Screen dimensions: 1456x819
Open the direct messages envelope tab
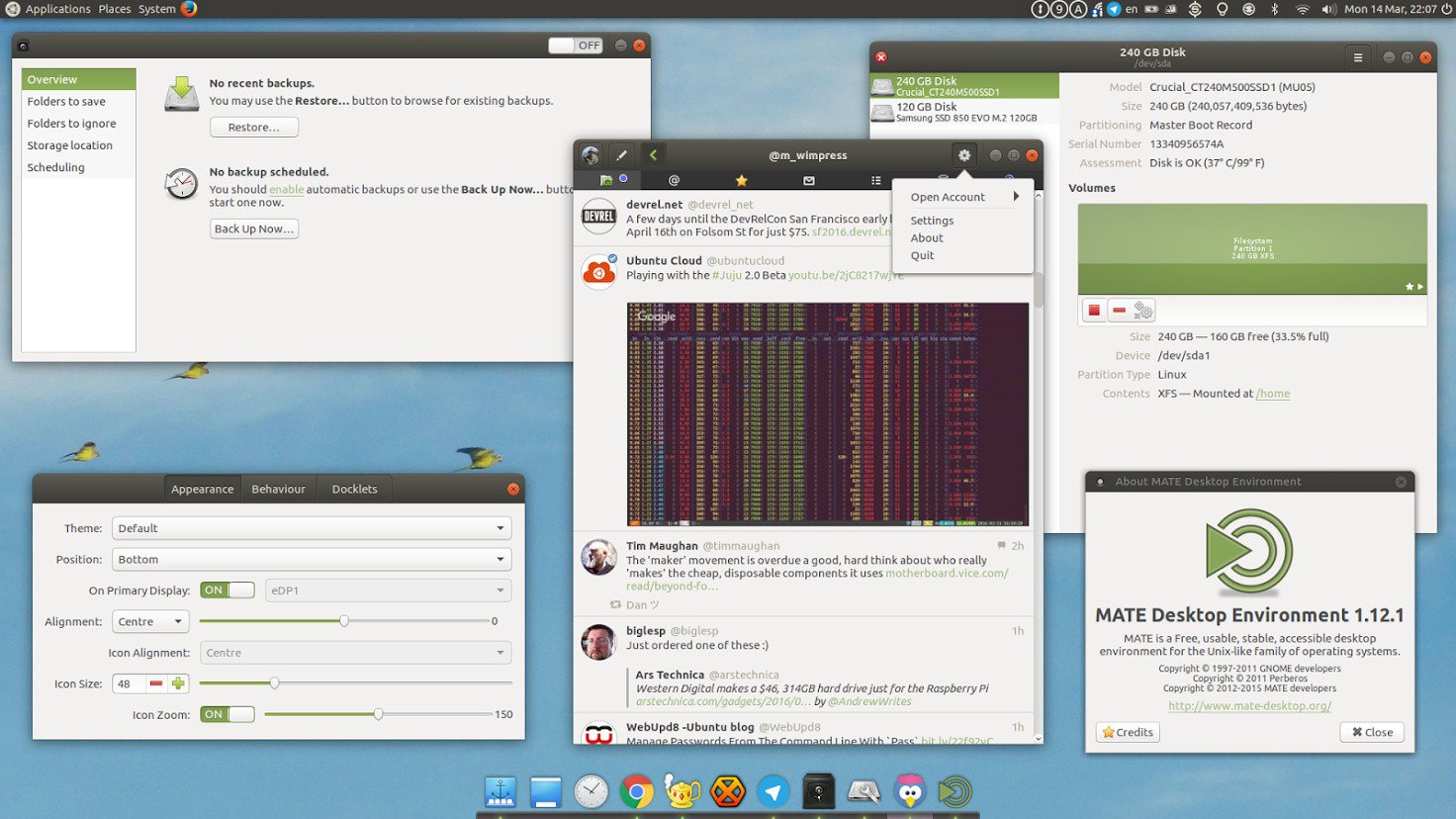[x=808, y=180]
